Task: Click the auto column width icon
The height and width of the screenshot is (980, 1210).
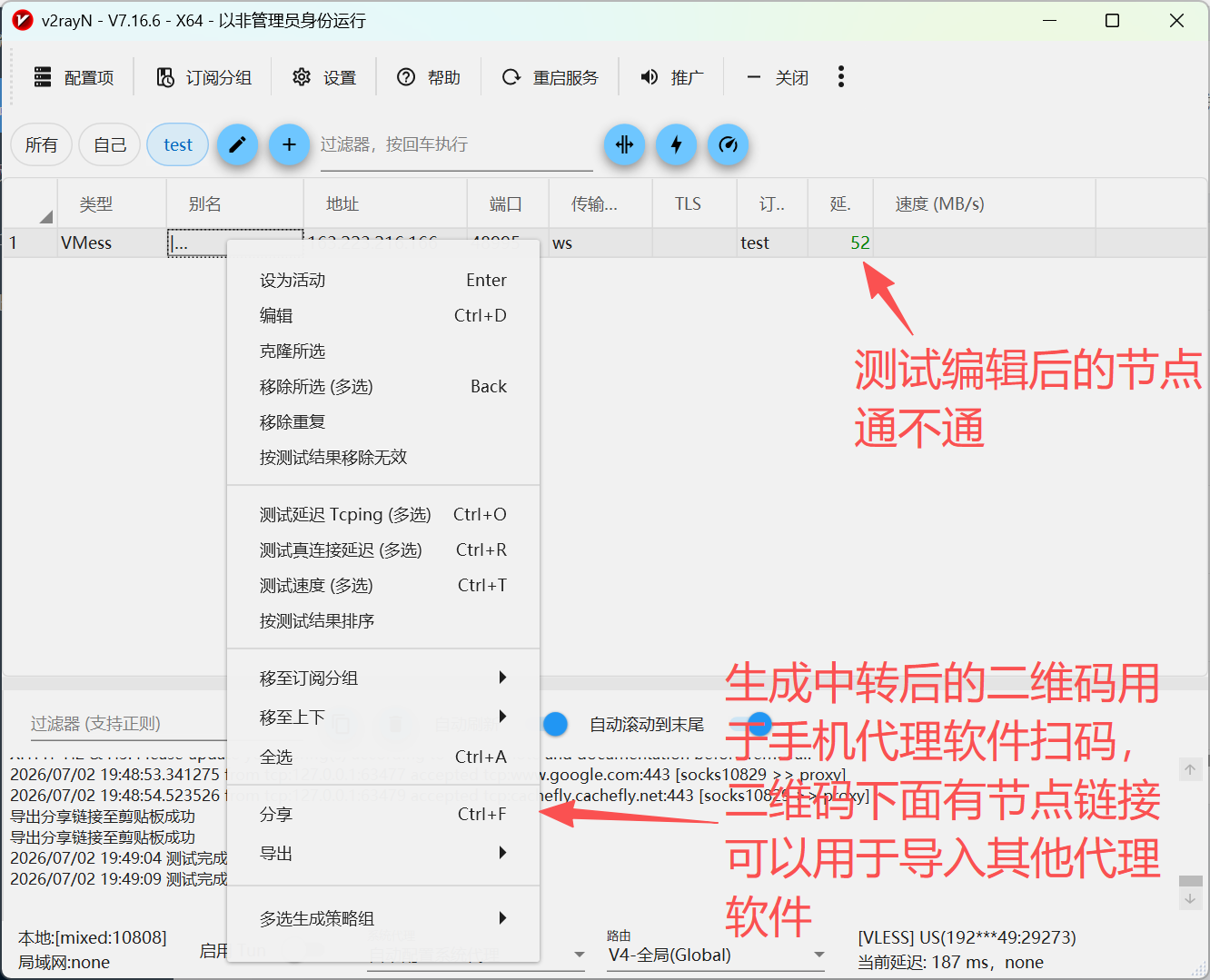Action: (x=625, y=144)
